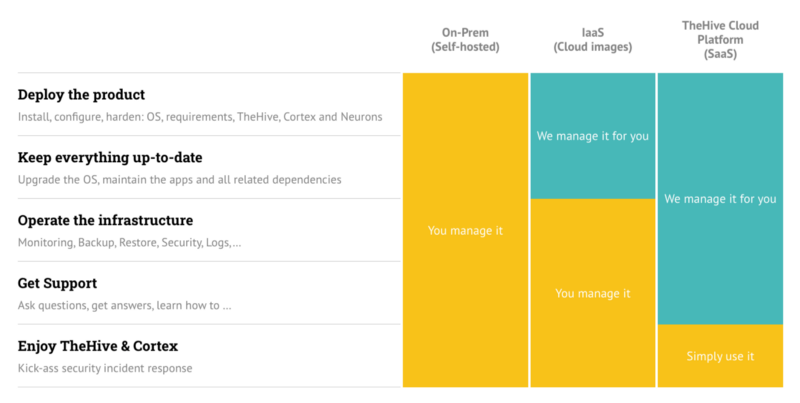Select the "Keep everything up-to-date" heading

112,158
